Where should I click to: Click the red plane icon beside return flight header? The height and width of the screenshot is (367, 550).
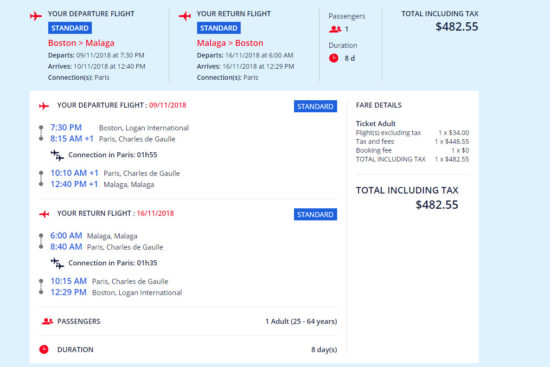(185, 16)
